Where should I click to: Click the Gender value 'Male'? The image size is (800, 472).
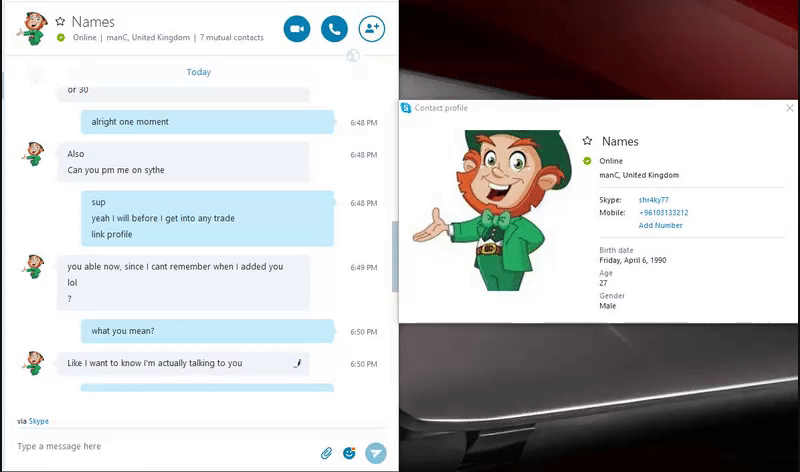click(608, 306)
